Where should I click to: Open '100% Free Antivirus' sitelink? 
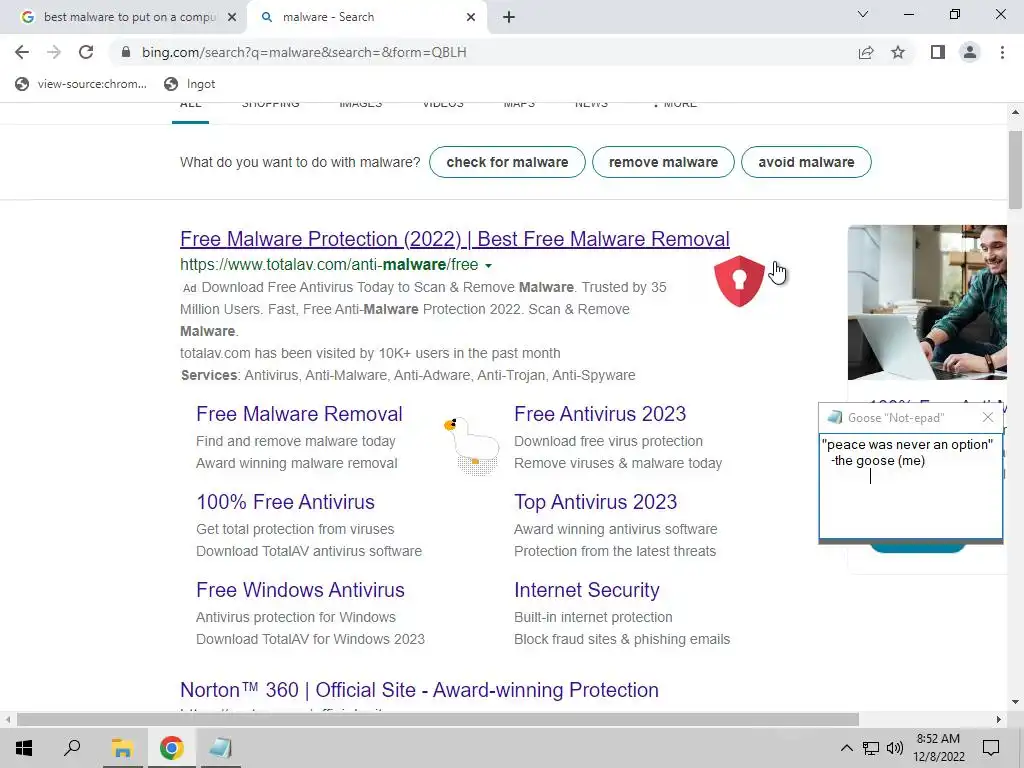(x=285, y=502)
